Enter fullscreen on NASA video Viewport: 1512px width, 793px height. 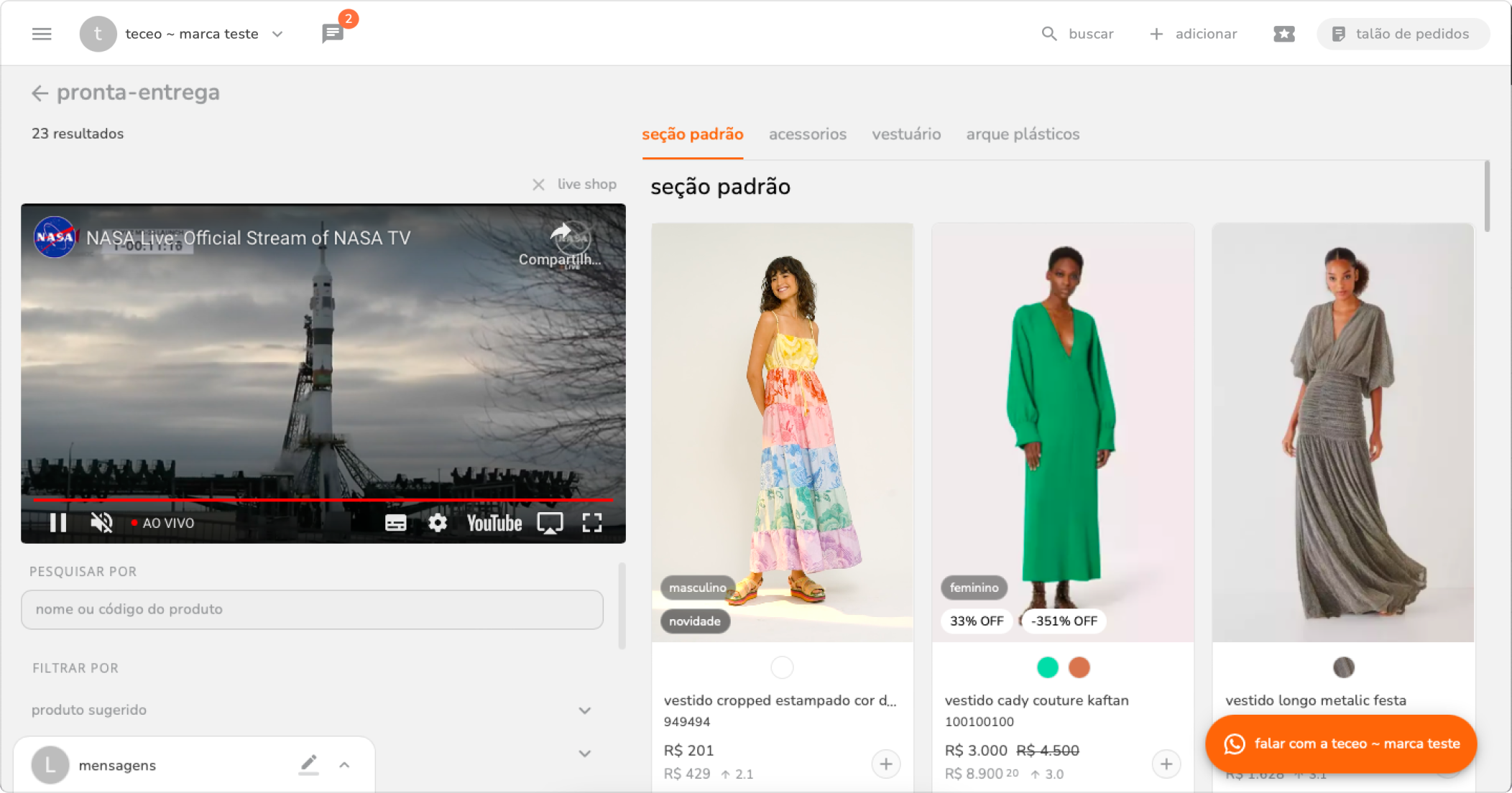(x=591, y=523)
